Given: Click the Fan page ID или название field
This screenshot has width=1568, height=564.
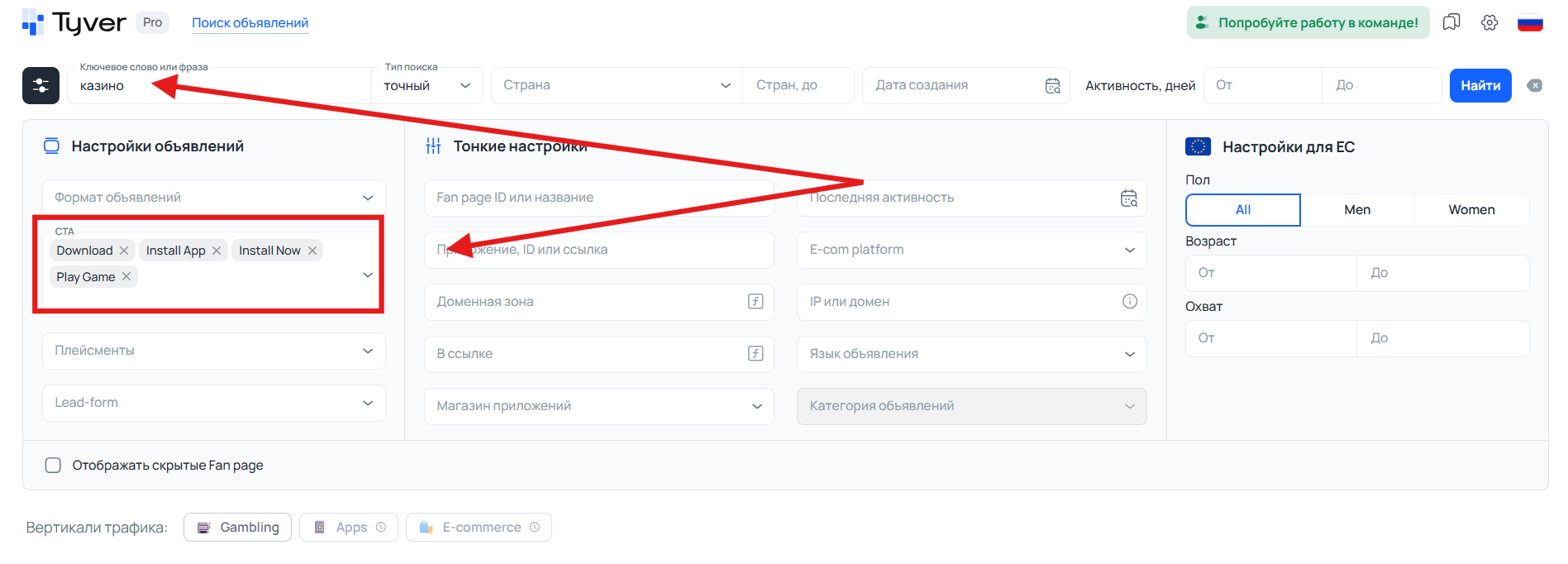Looking at the screenshot, I should pyautogui.click(x=598, y=198).
